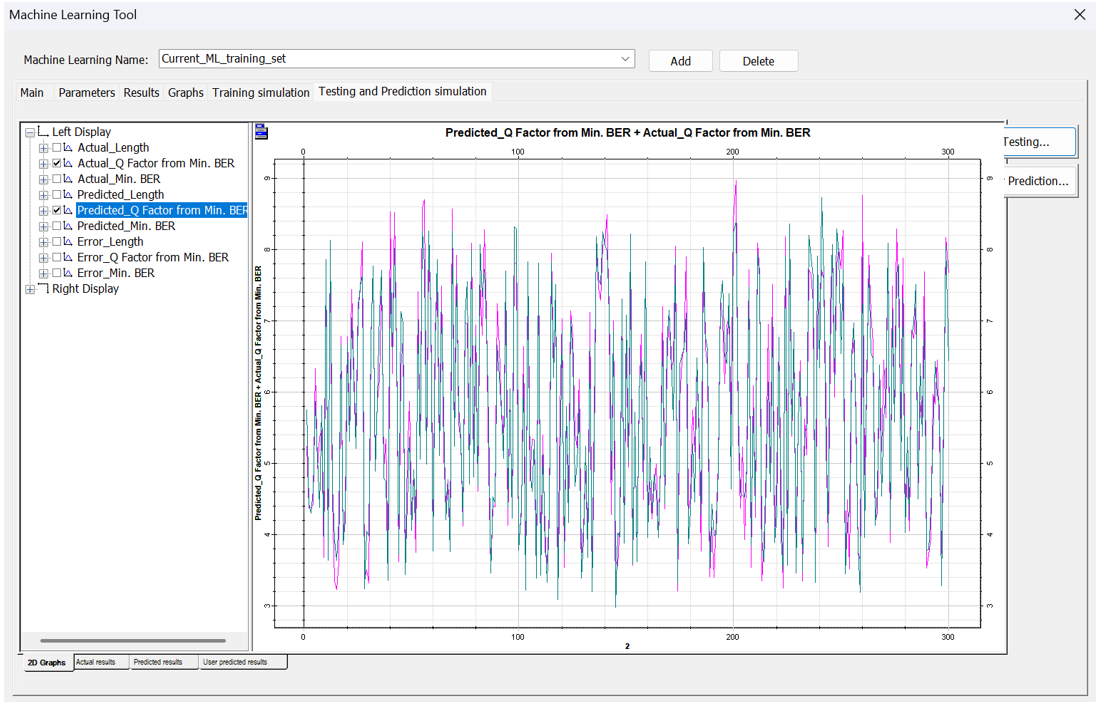Uncheck Actual_Q Factor from Min. BER checkbox

point(57,164)
